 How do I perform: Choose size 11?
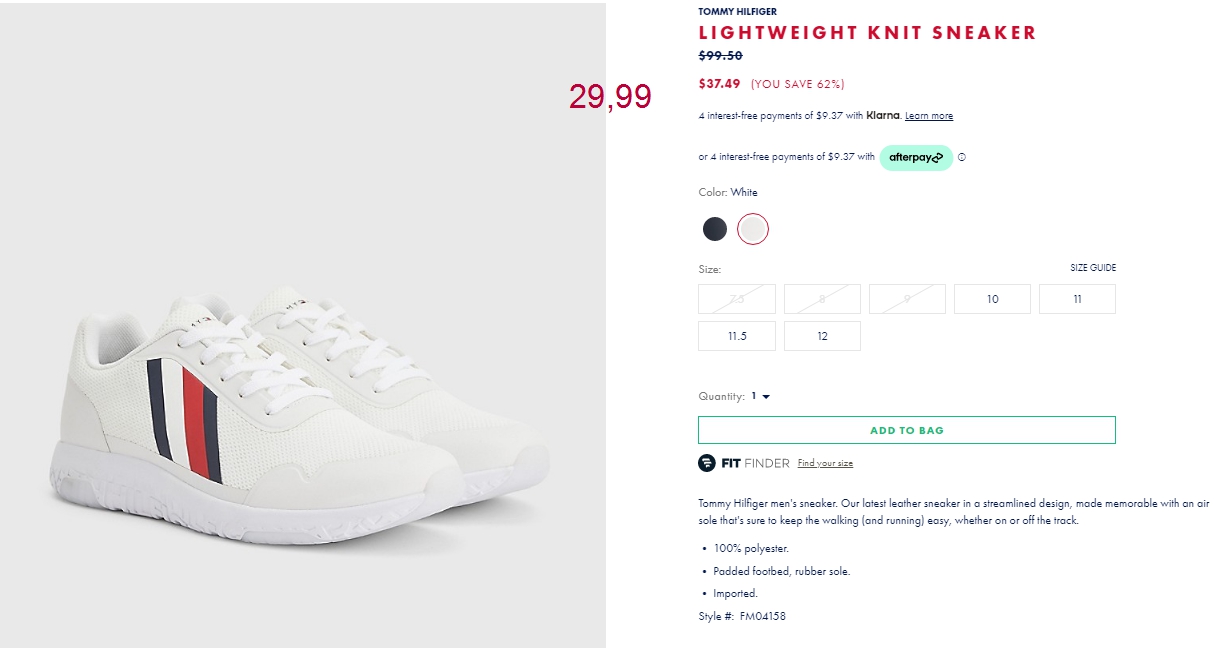(1077, 299)
